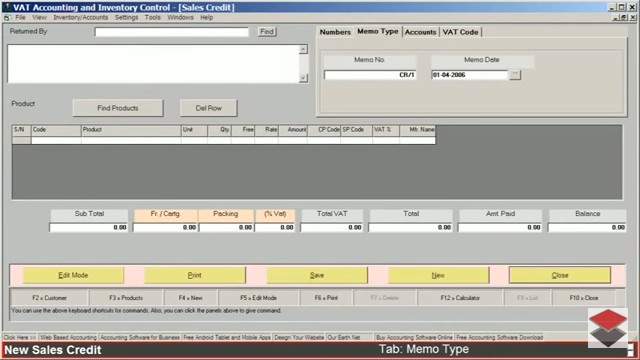The image size is (640, 360).
Task: Click the Del Row button
Action: (209, 108)
